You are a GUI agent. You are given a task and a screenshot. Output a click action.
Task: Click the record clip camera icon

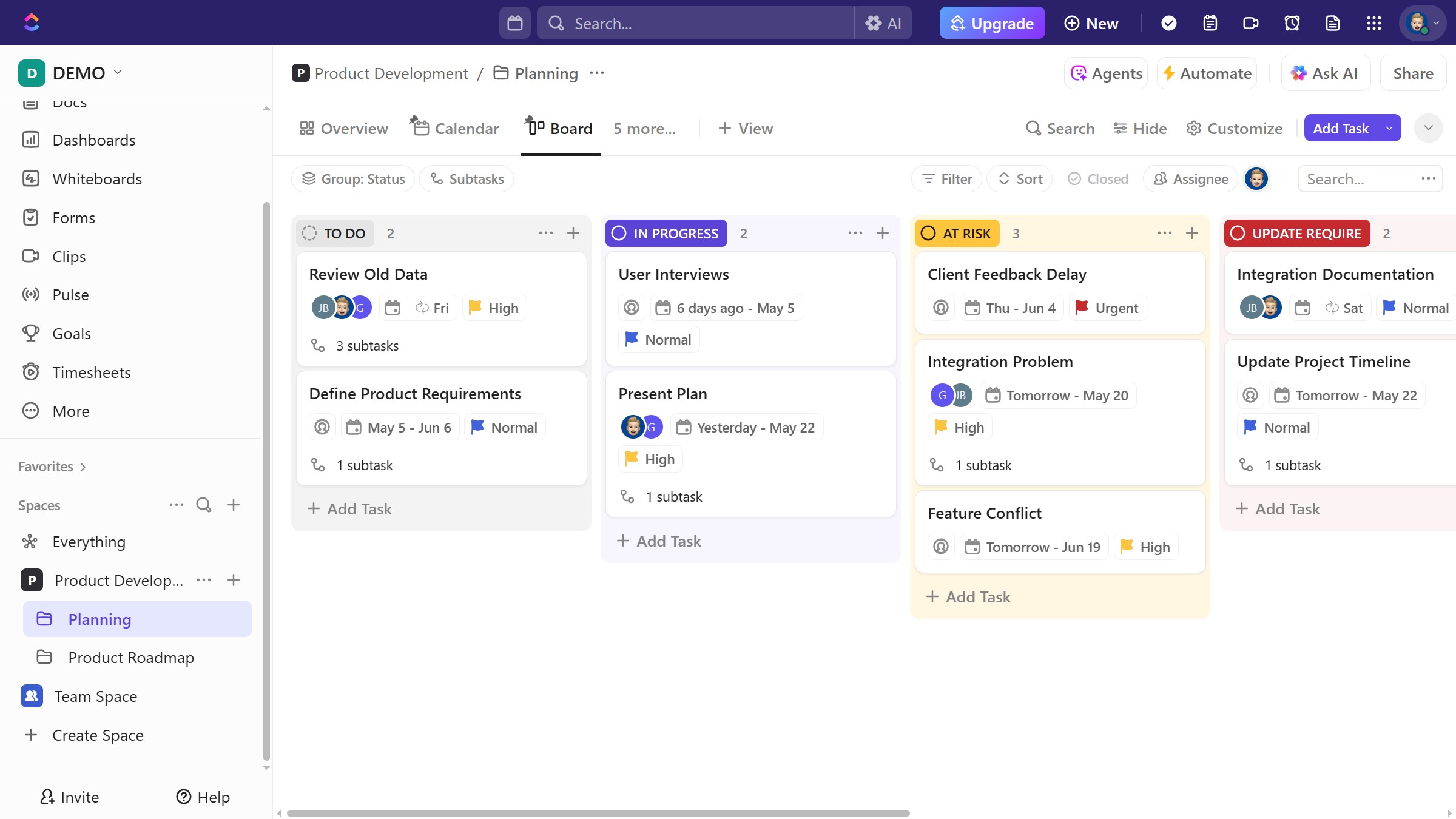pos(1250,23)
